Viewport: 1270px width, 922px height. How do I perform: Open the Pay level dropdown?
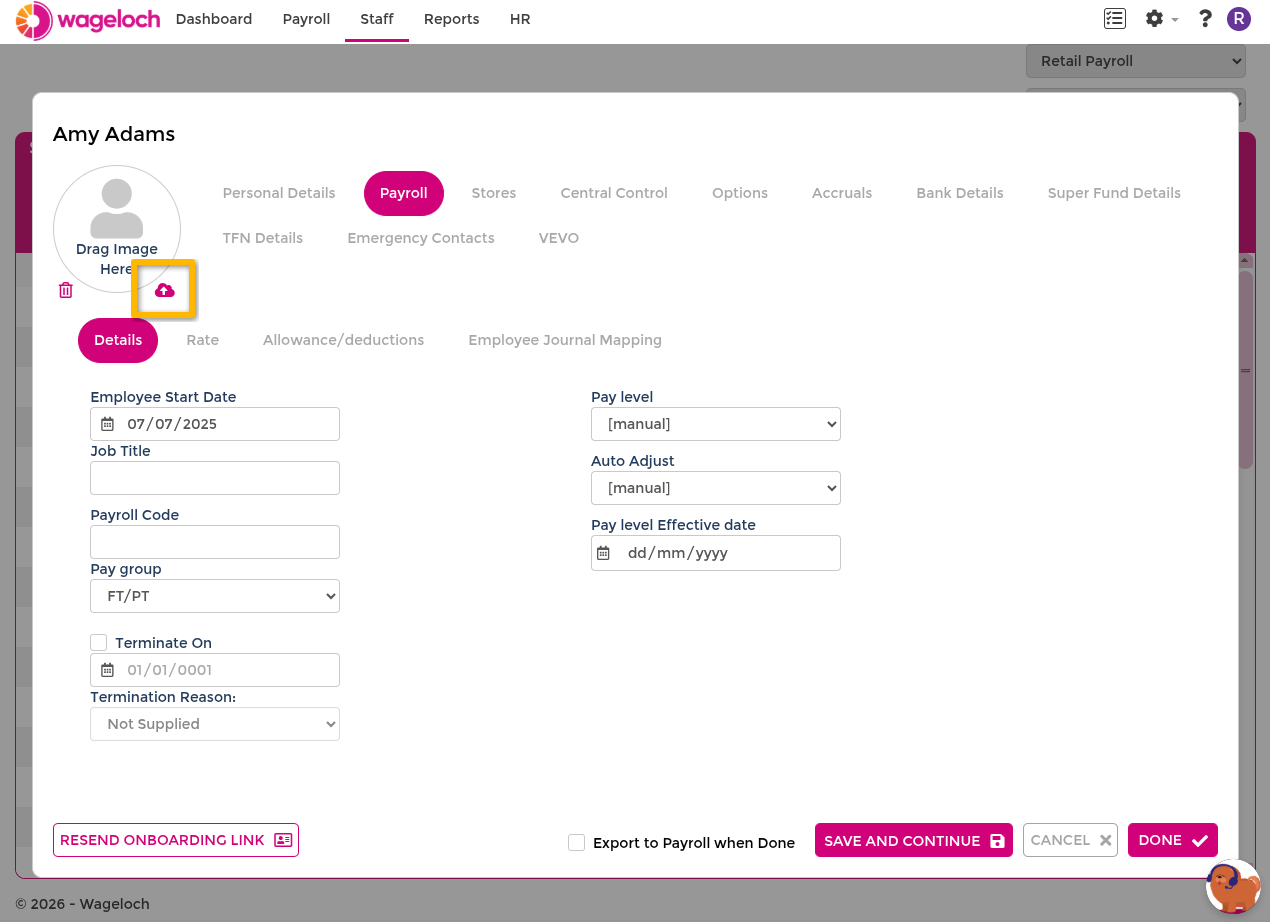click(716, 424)
